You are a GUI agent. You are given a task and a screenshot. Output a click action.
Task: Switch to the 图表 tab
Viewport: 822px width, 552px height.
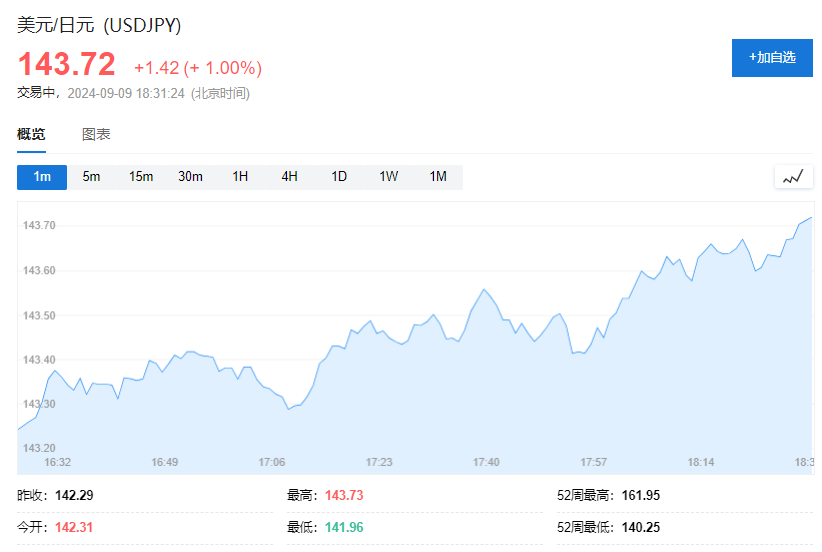(96, 134)
